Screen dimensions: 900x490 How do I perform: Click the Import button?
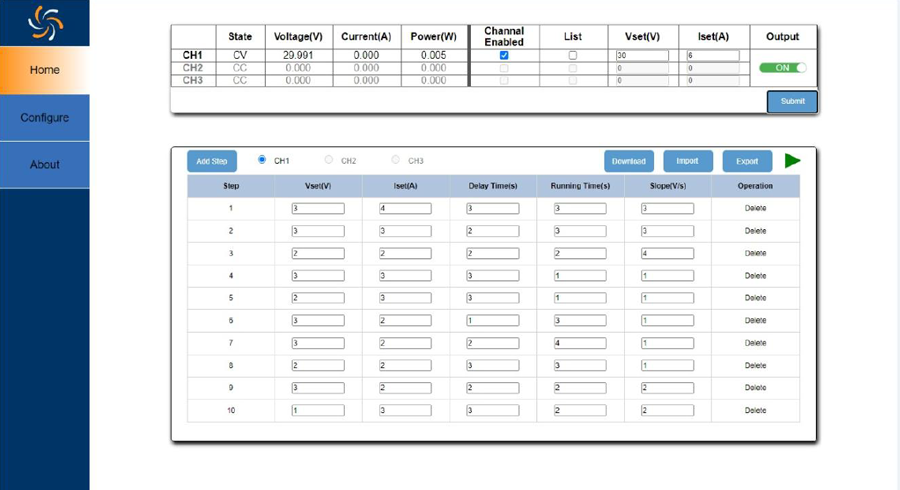(x=687, y=161)
